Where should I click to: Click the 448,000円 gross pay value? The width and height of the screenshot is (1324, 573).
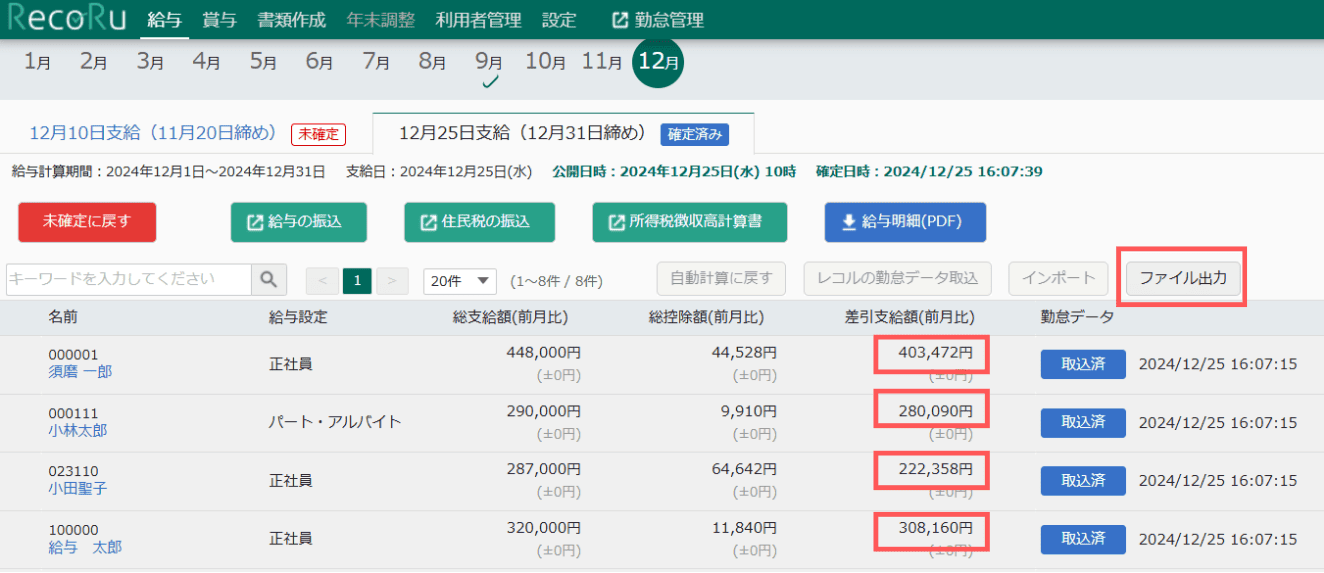pyautogui.click(x=543, y=353)
